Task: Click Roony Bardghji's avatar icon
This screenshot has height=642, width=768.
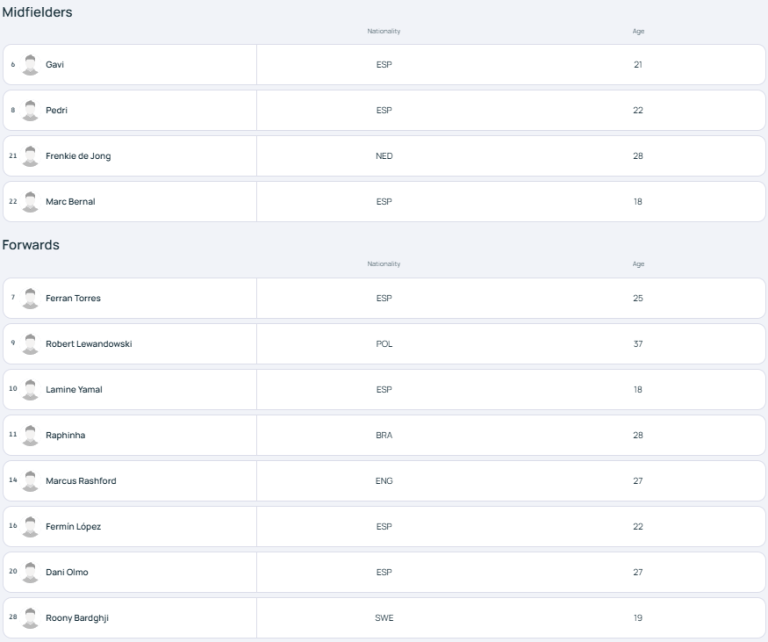Action: coord(30,617)
